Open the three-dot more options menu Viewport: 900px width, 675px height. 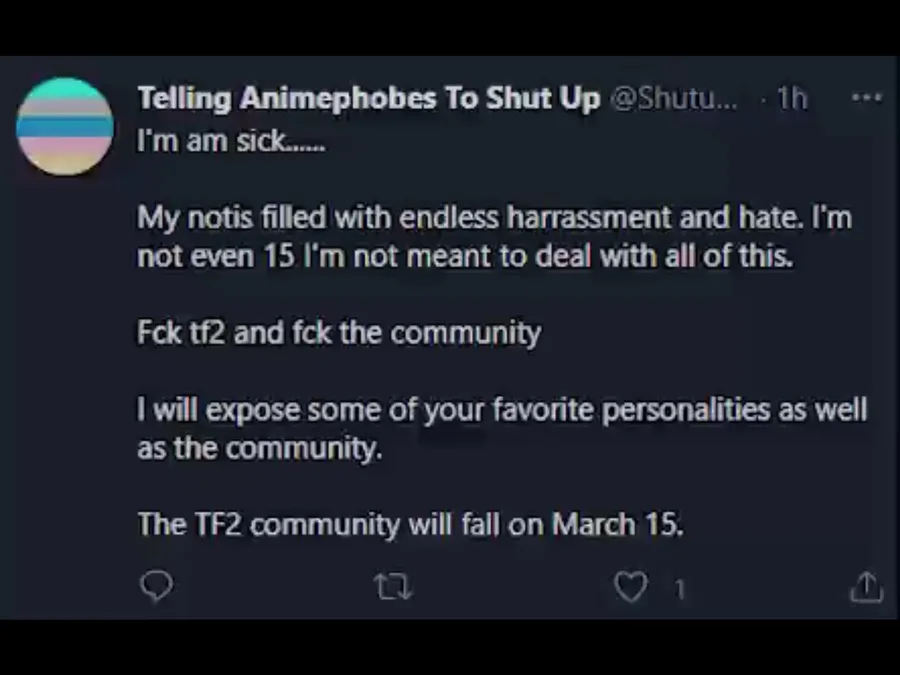click(865, 98)
